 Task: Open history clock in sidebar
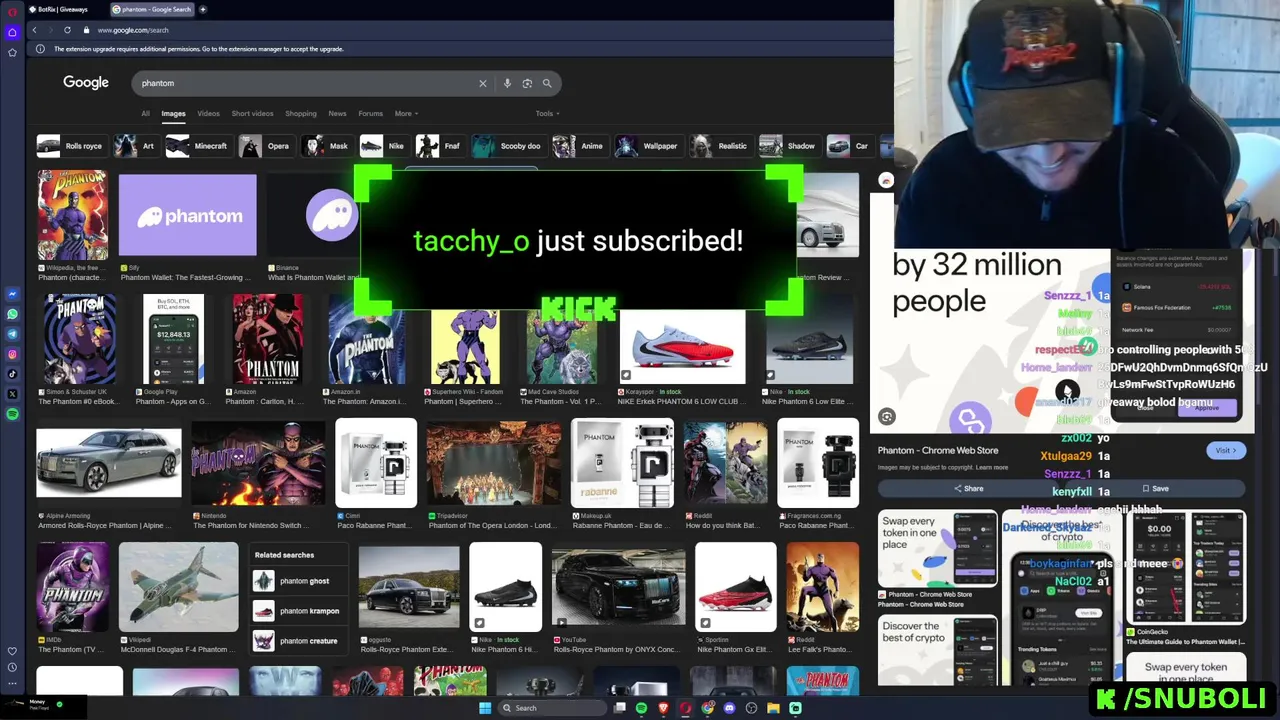[12, 667]
